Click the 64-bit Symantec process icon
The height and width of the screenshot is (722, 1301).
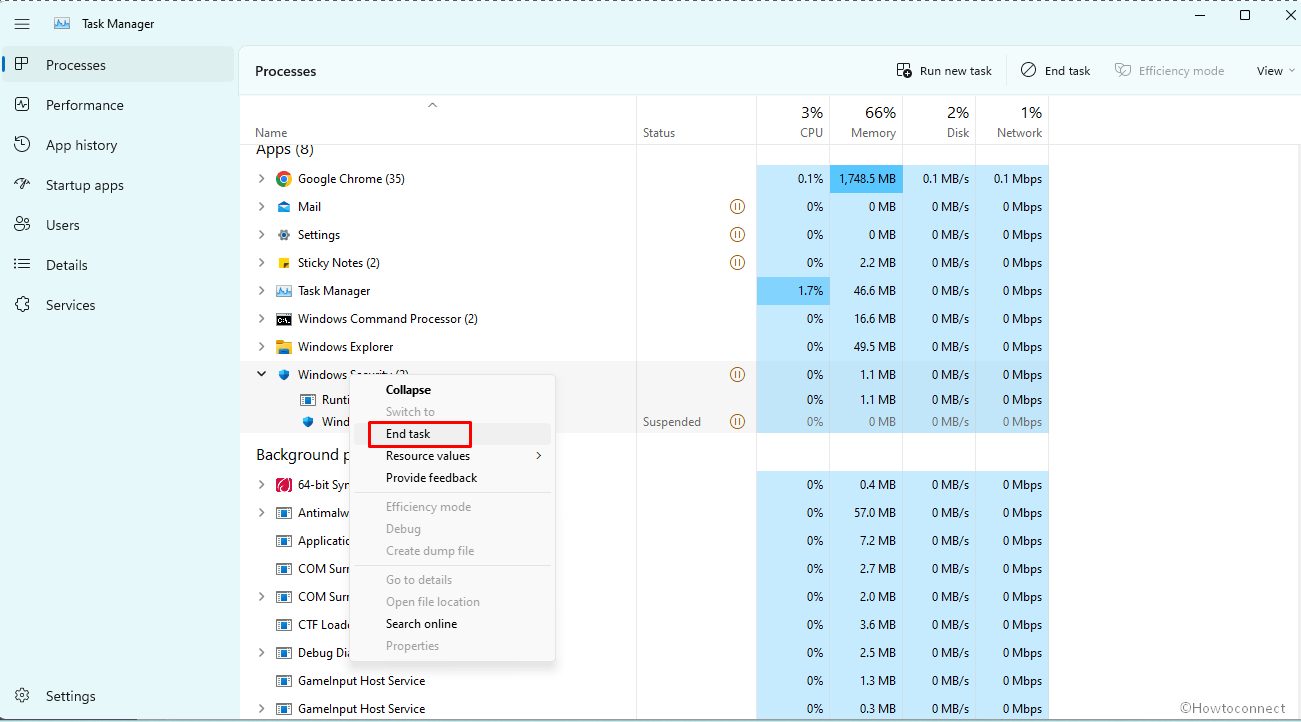pos(284,485)
